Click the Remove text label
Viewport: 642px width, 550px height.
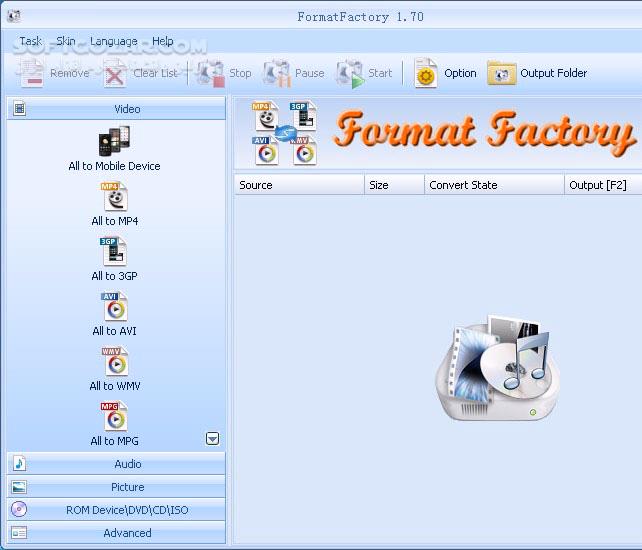70,73
